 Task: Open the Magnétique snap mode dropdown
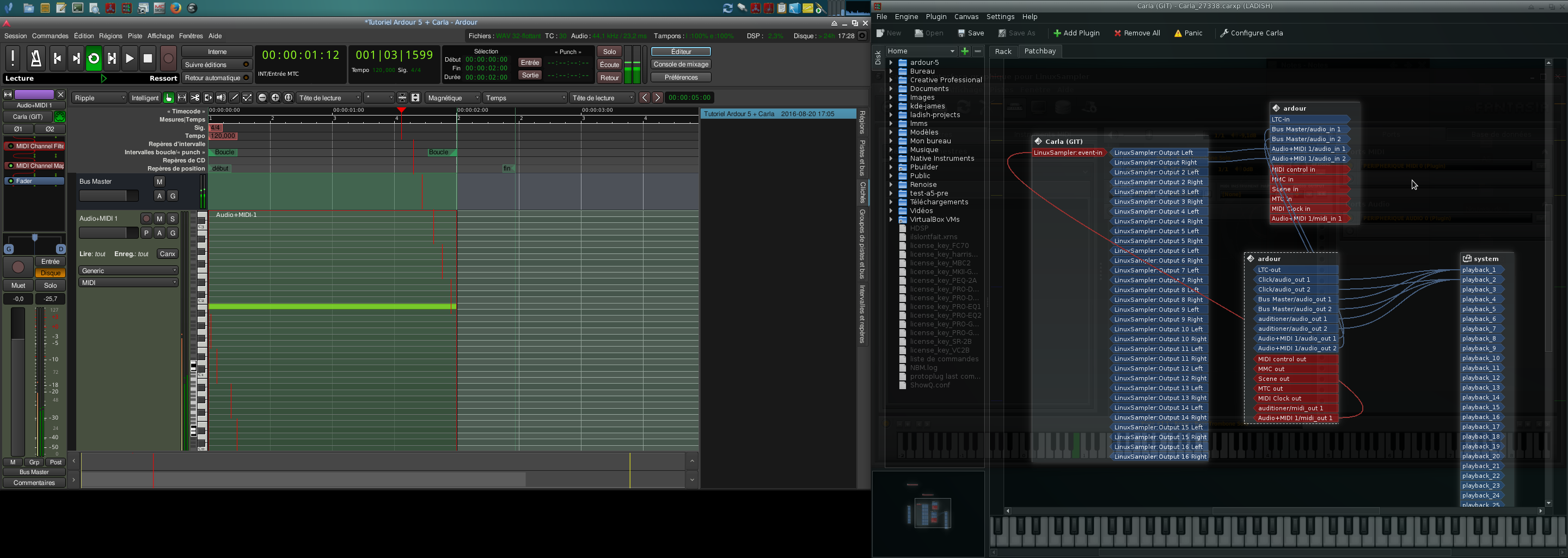[x=454, y=98]
